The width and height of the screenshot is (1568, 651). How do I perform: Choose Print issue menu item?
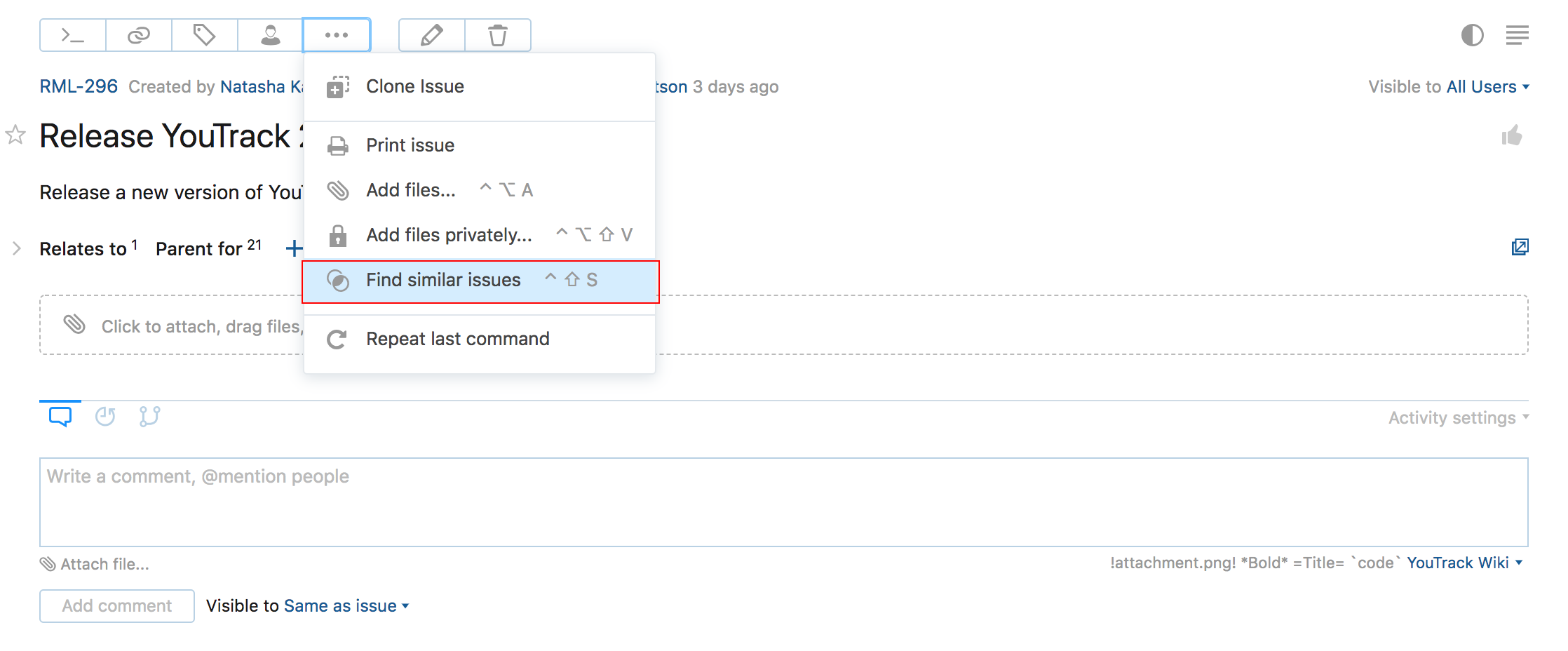pos(480,145)
